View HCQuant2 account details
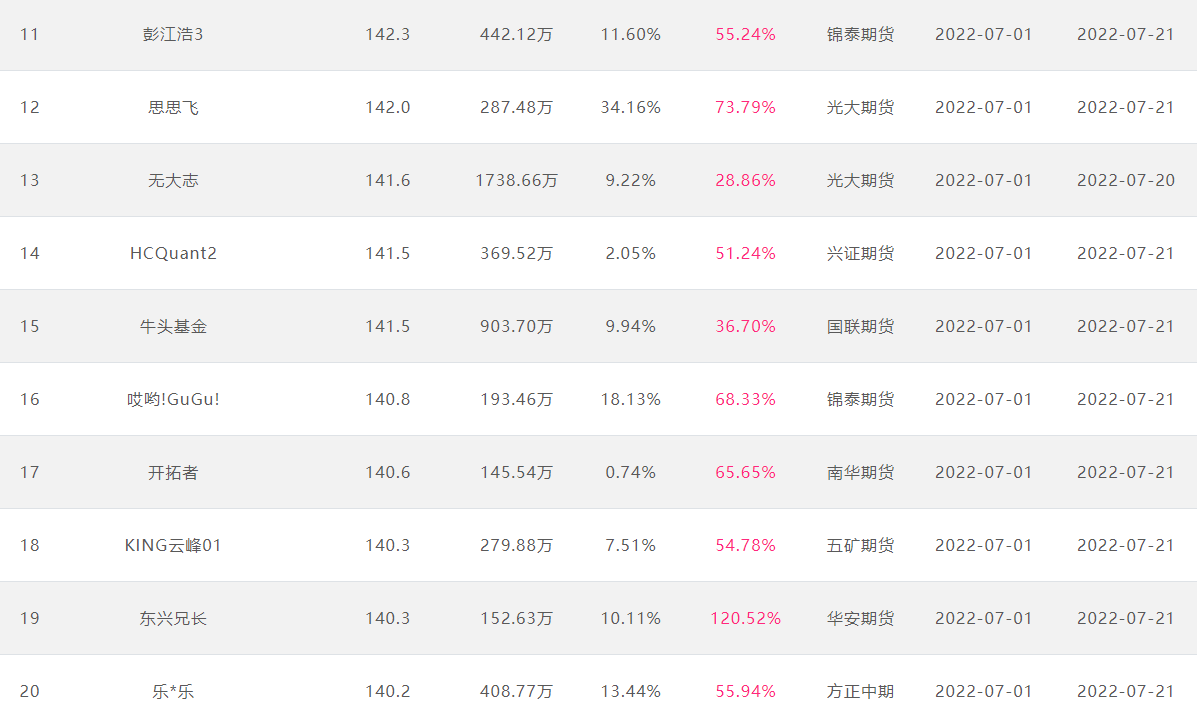1197x725 pixels. (173, 253)
